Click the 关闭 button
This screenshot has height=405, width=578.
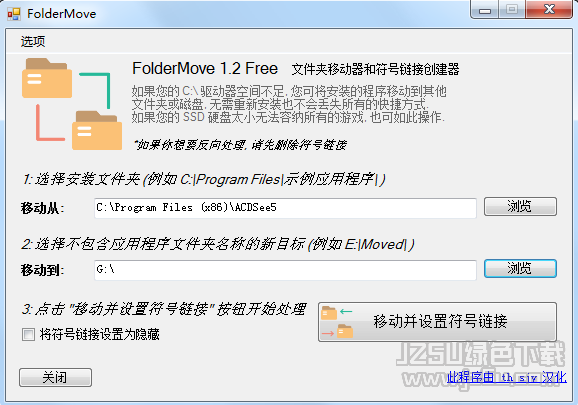pos(55,377)
